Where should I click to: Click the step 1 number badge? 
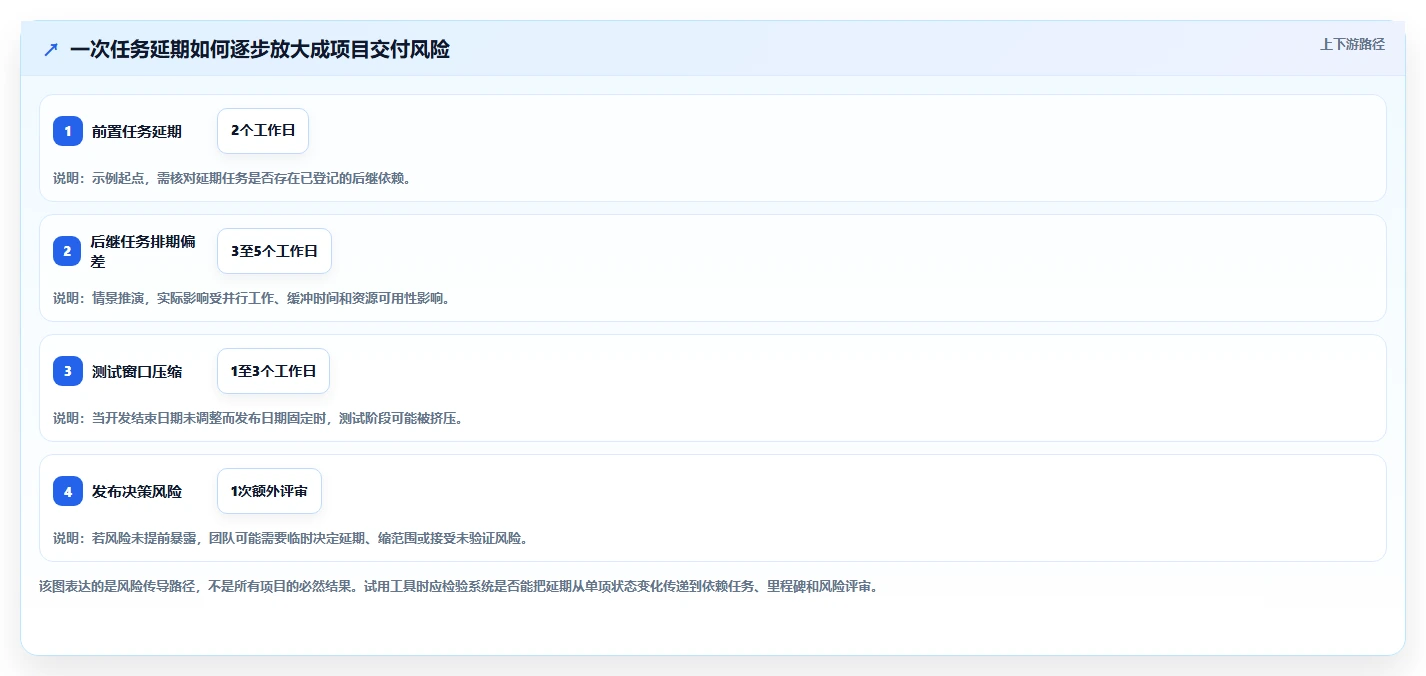pos(68,131)
